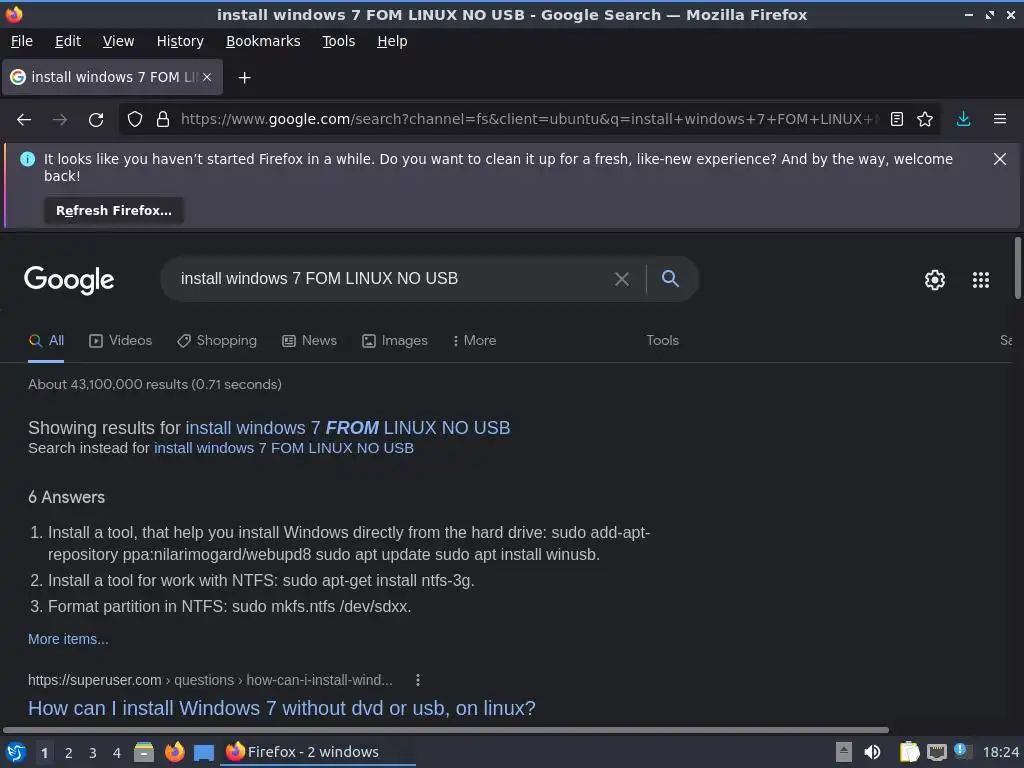Open the tracking protection shield icon
1024x768 pixels.
tap(135, 120)
